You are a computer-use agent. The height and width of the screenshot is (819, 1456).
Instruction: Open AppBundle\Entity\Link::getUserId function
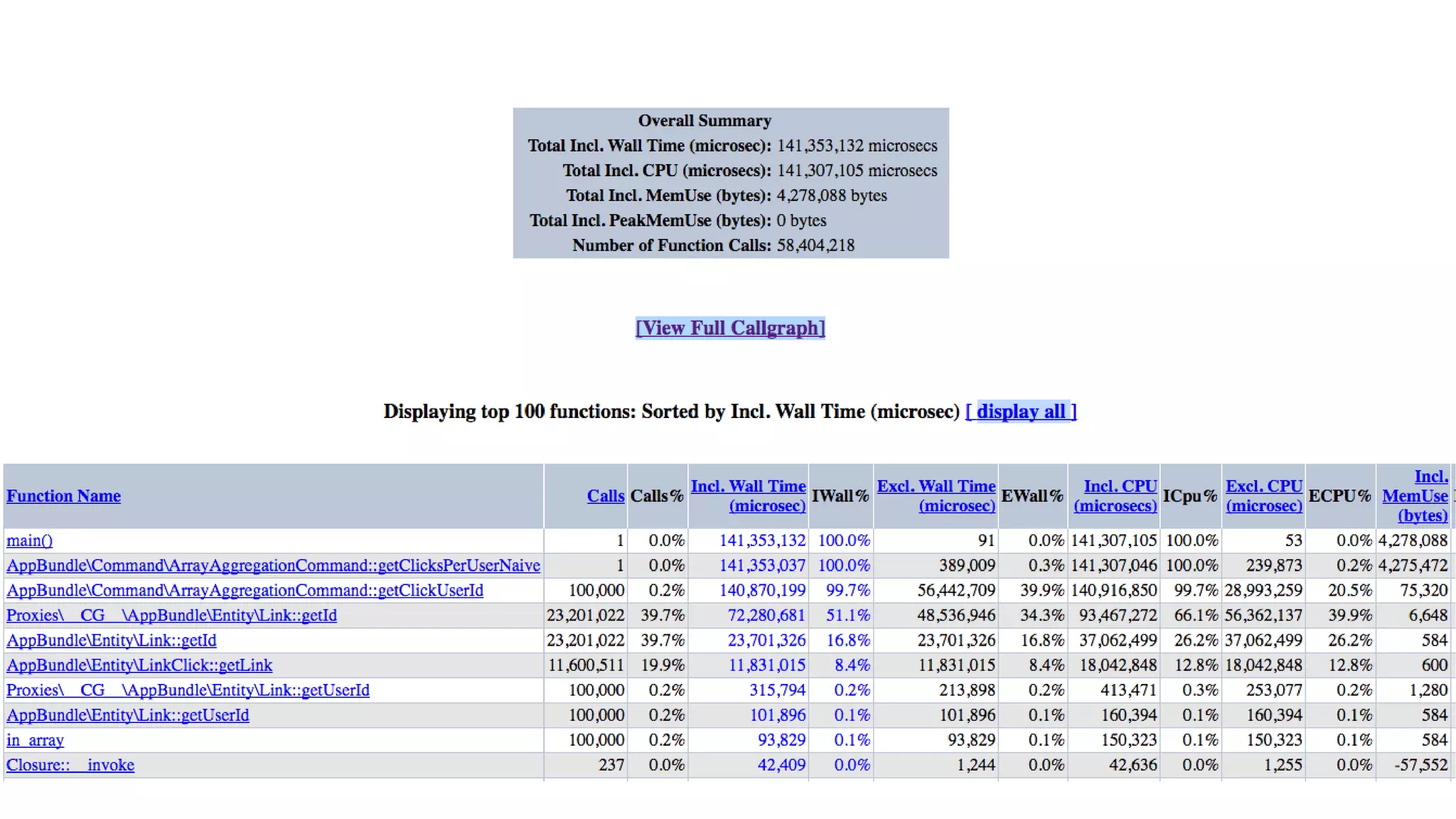click(127, 714)
